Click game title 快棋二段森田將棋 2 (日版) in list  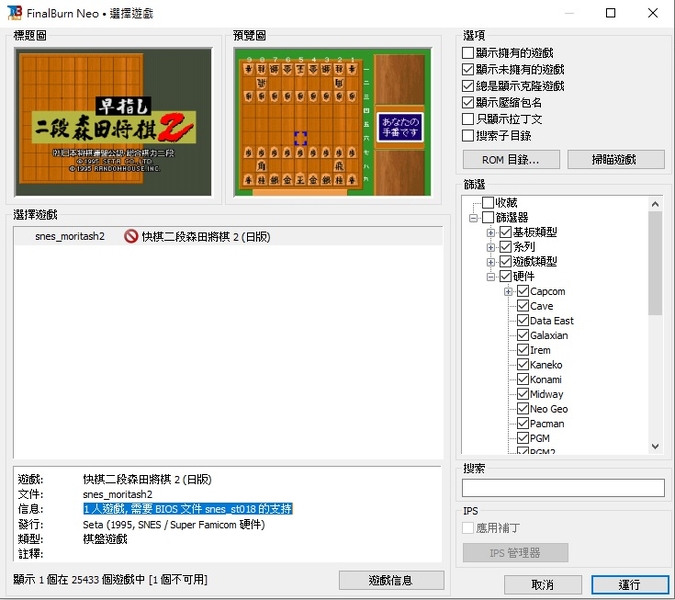click(x=206, y=237)
